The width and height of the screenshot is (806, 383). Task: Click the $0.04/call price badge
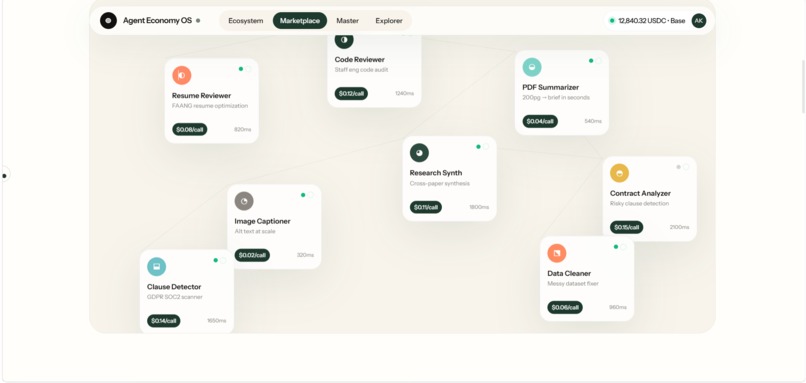coord(540,121)
